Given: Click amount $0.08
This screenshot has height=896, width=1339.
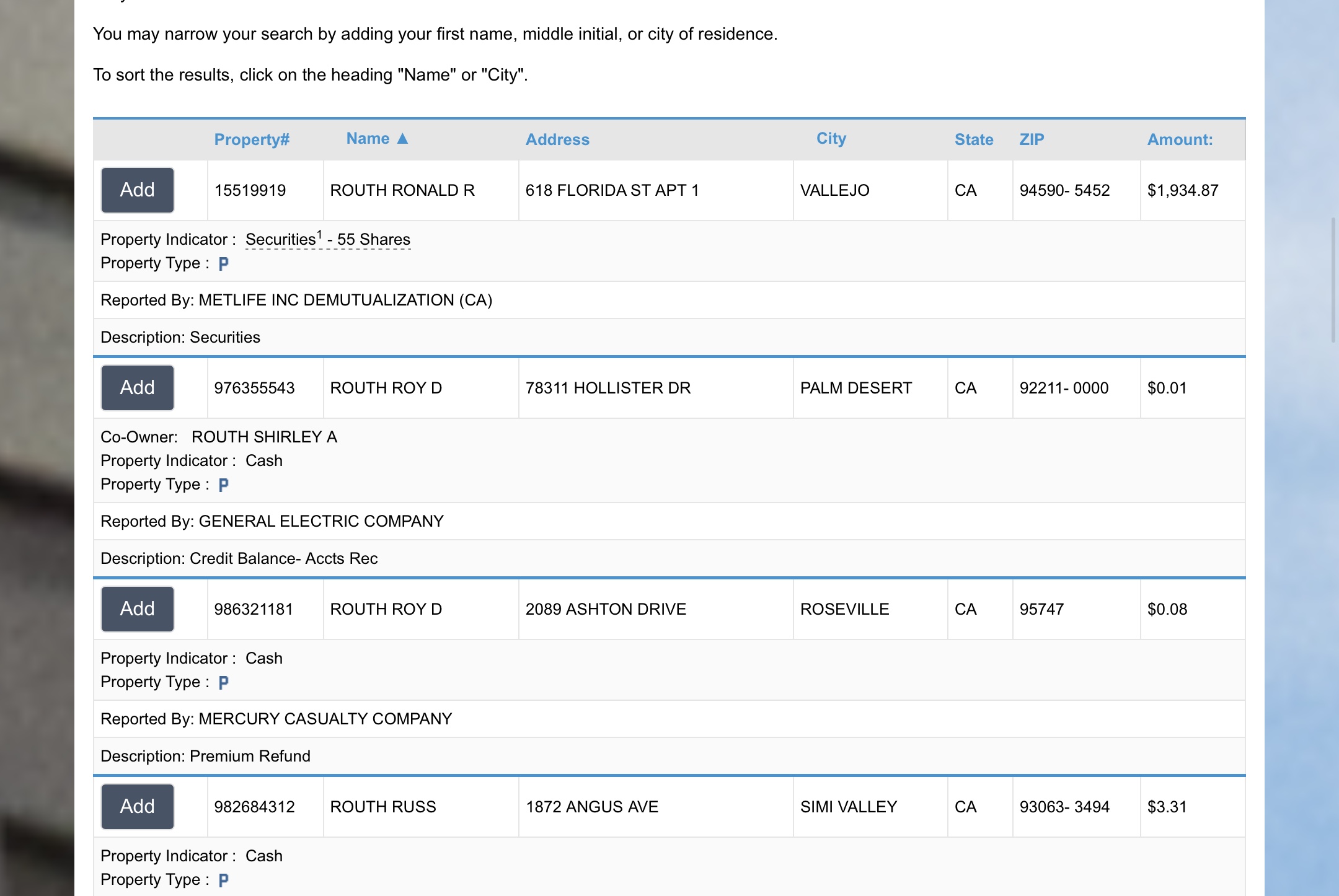Looking at the screenshot, I should click(1167, 609).
